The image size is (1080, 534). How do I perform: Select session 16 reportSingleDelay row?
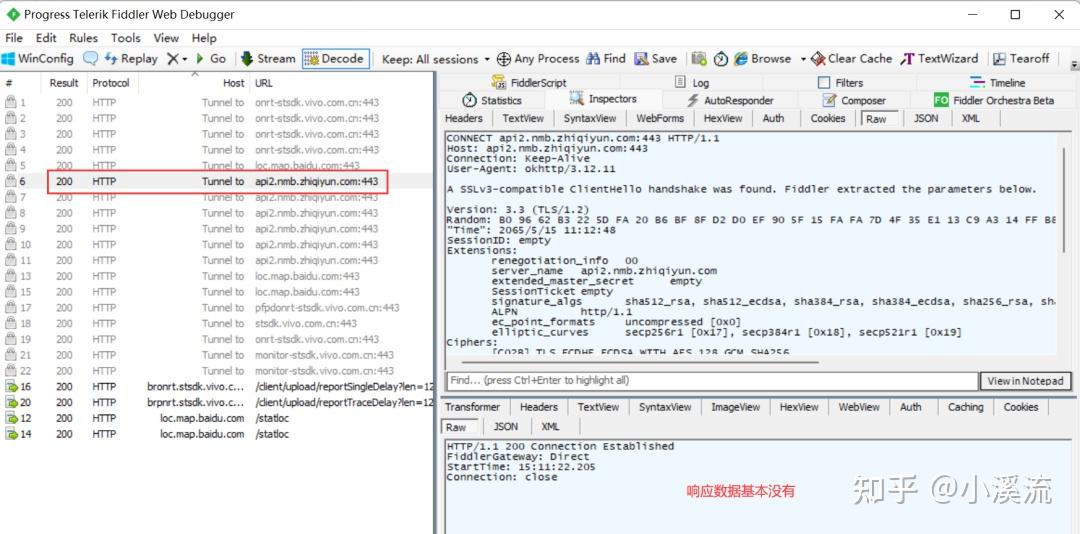pyautogui.click(x=217, y=387)
